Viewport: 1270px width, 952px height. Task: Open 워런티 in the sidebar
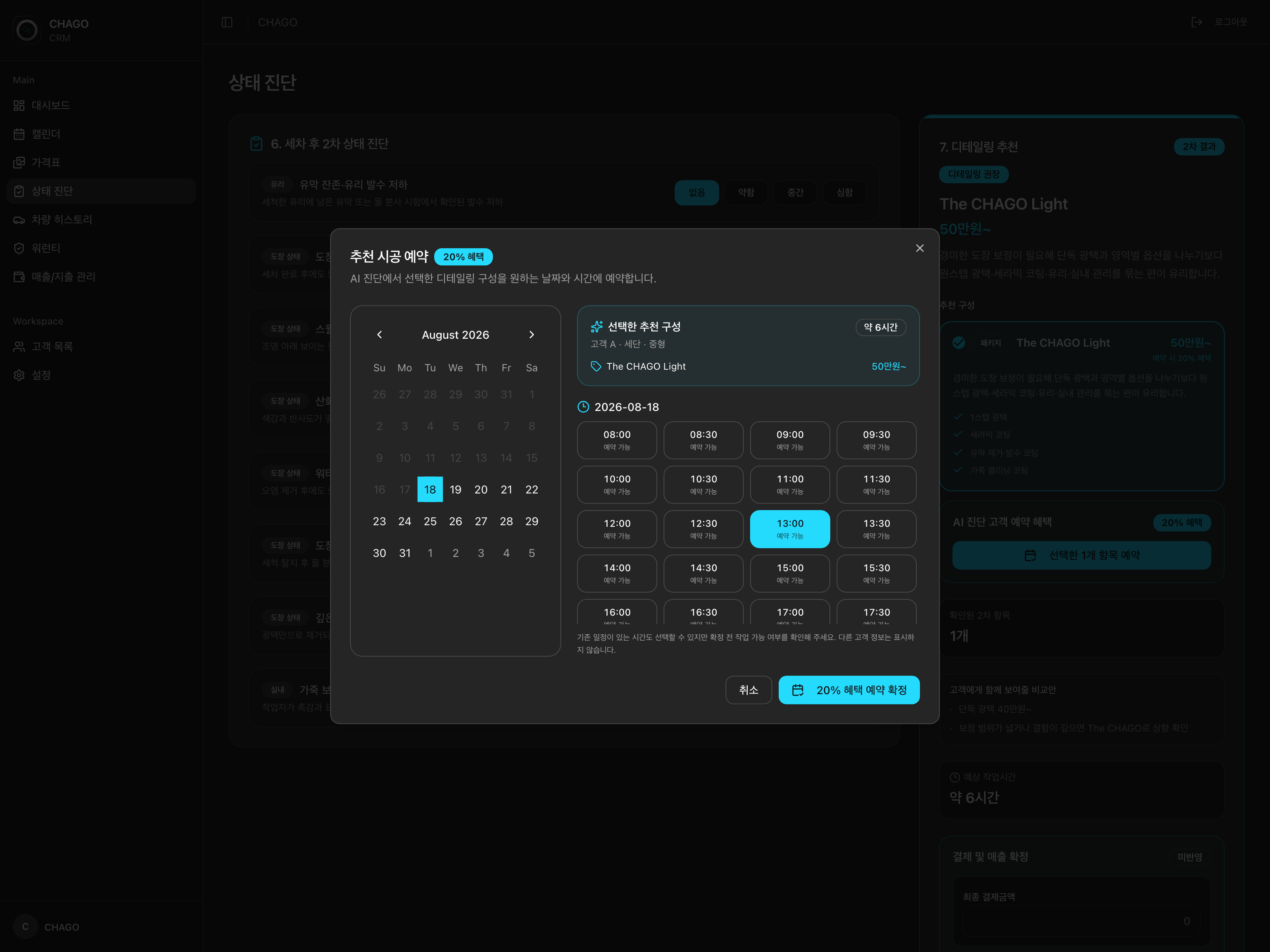[x=101, y=248]
